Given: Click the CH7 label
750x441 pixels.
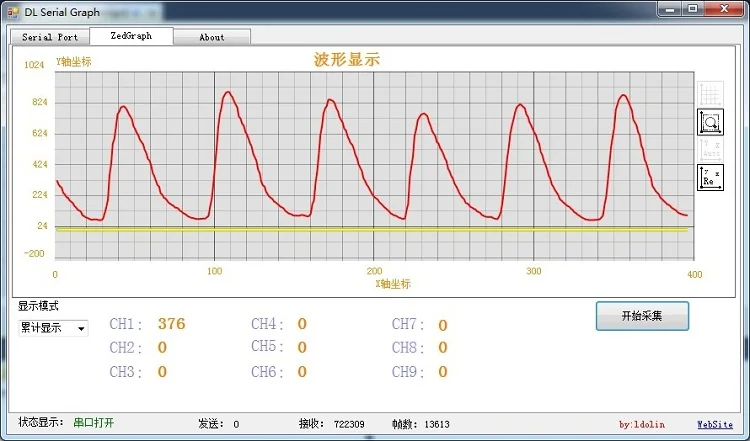Looking at the screenshot, I should 408,324.
